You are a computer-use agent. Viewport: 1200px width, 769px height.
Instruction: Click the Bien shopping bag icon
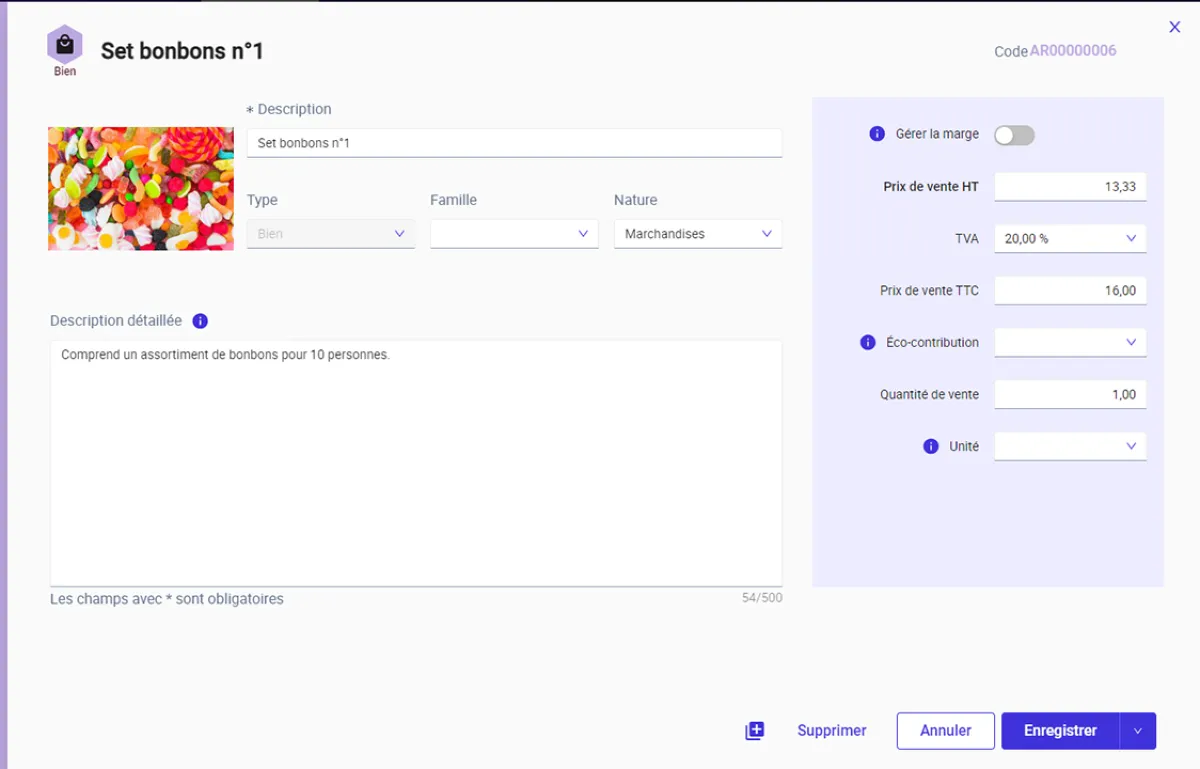[65, 44]
